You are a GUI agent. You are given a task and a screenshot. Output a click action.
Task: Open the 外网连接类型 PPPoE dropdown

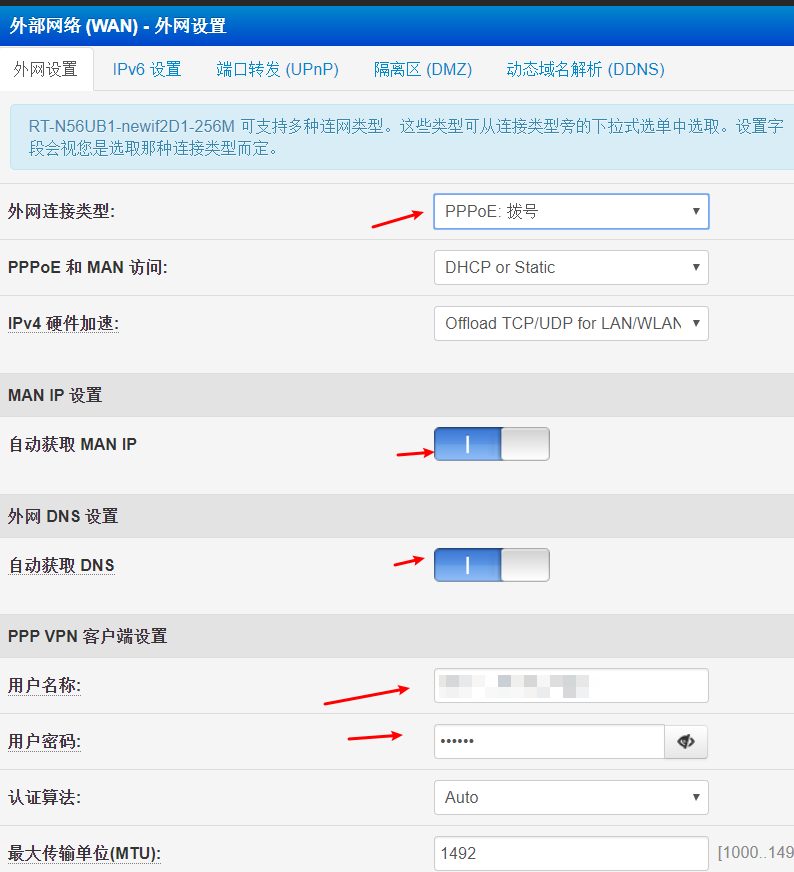pyautogui.click(x=570, y=212)
